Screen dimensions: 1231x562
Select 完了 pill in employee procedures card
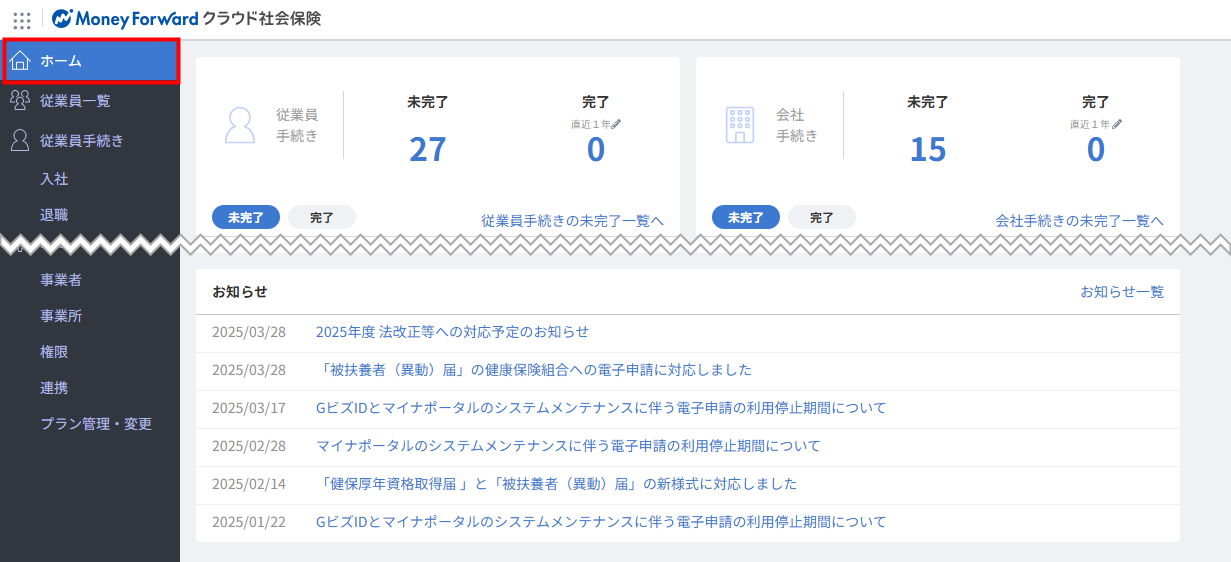322,217
